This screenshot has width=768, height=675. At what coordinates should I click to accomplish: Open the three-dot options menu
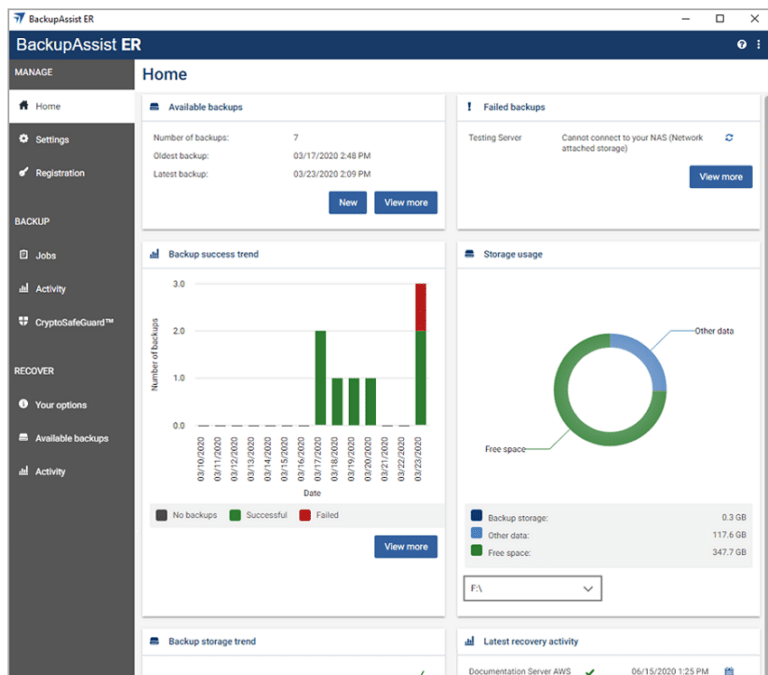758,45
